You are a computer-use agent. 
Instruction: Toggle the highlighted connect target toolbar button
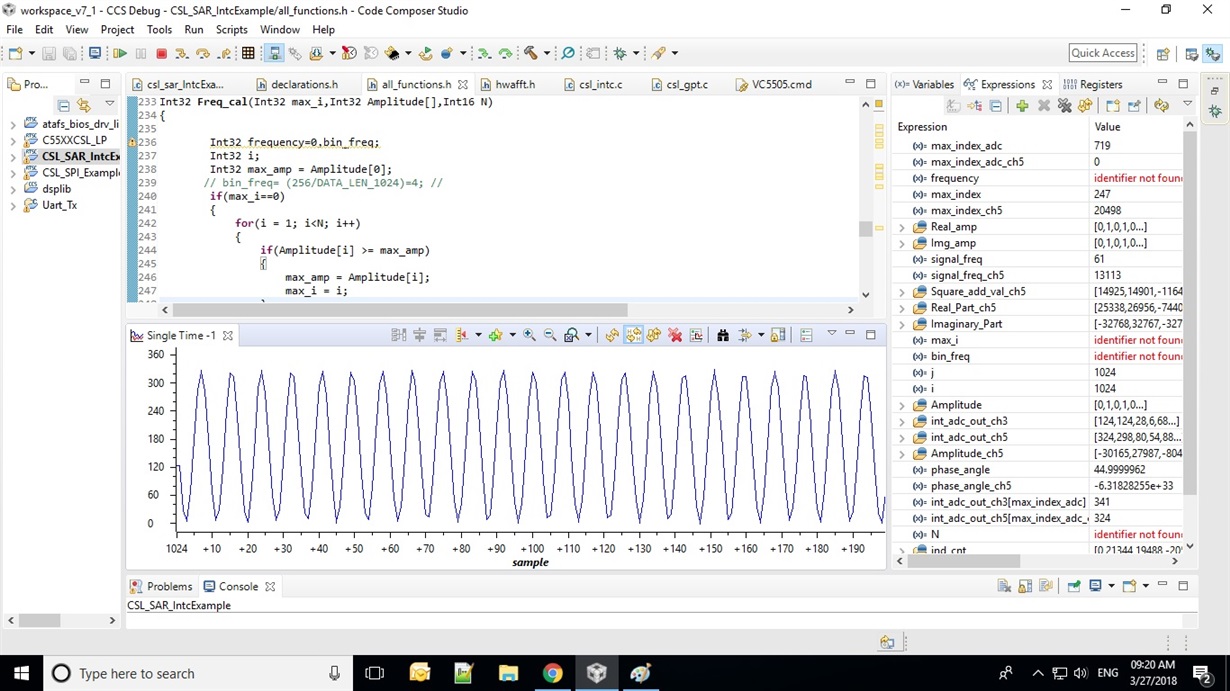274,53
